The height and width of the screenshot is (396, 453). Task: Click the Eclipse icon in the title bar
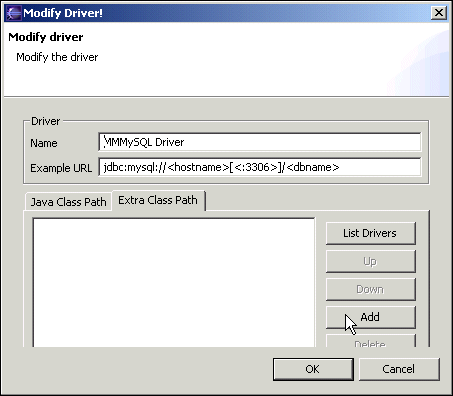click(14, 13)
